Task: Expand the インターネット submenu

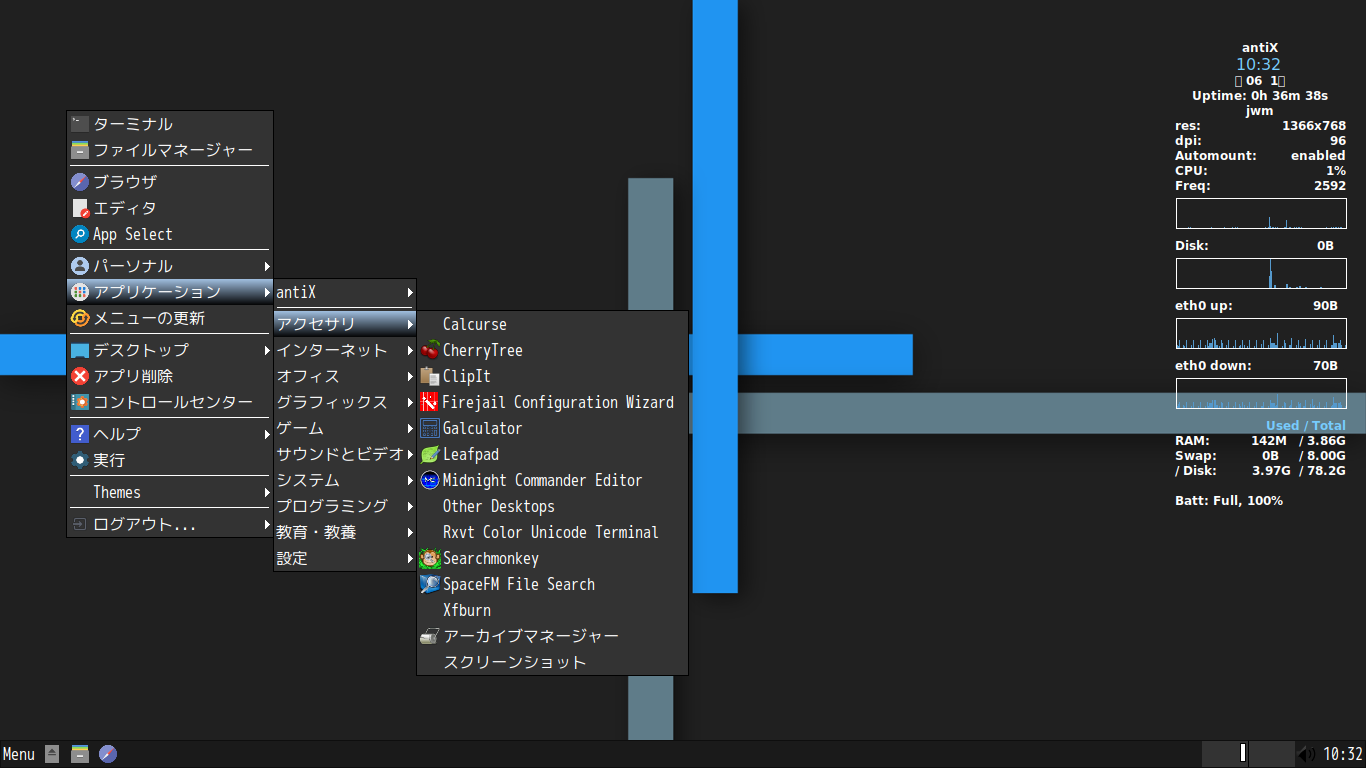Action: [x=345, y=350]
